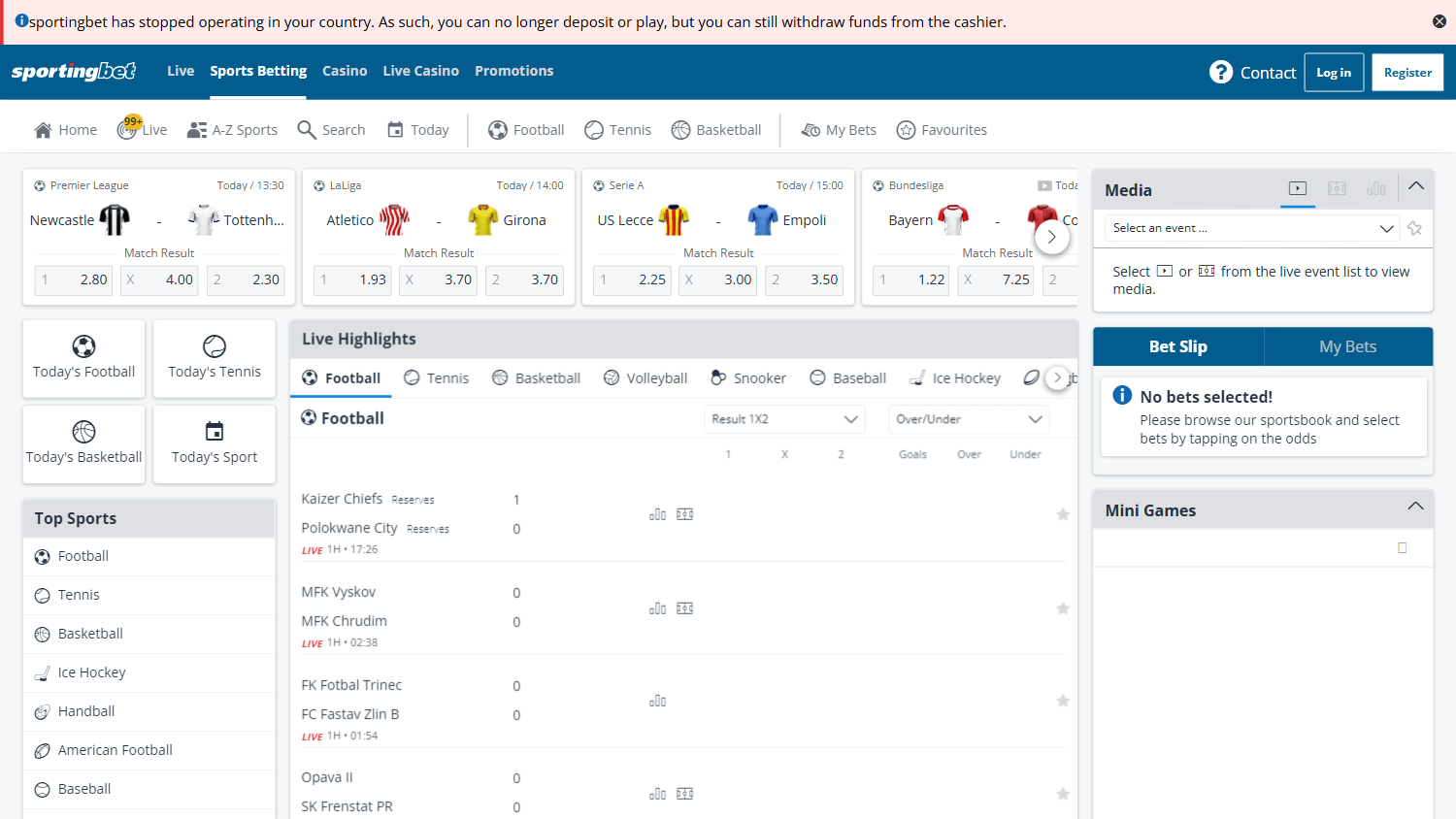Viewport: 1456px width, 819px height.
Task: Open Tennis from the sports navigation bar
Action: click(617, 130)
